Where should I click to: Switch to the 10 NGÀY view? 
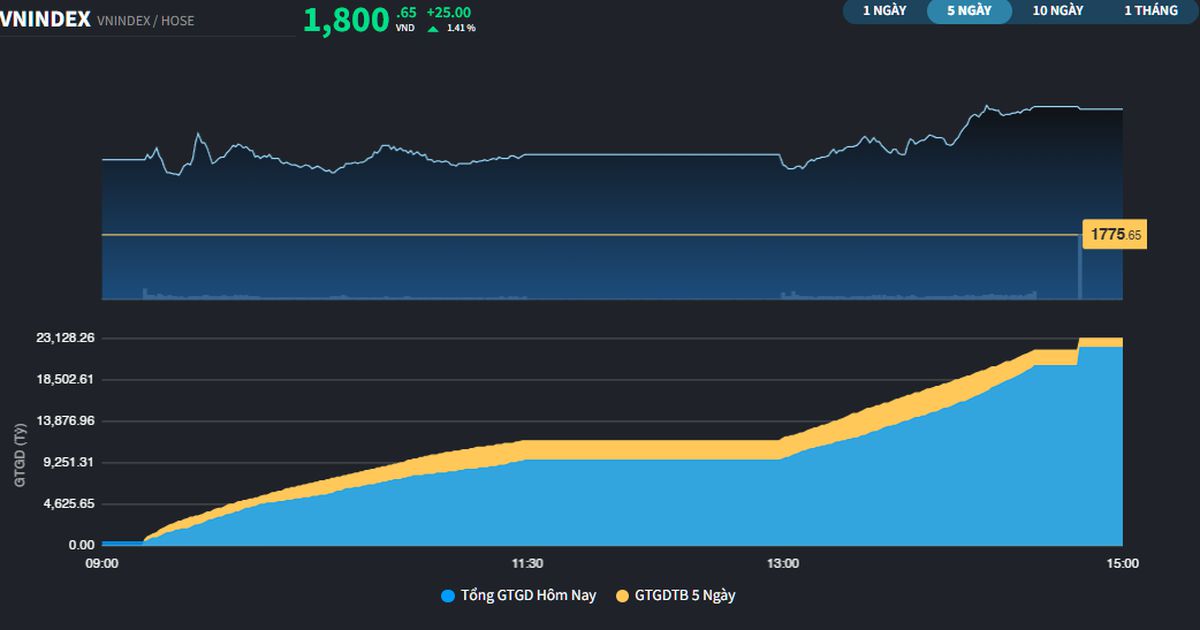(x=1056, y=12)
